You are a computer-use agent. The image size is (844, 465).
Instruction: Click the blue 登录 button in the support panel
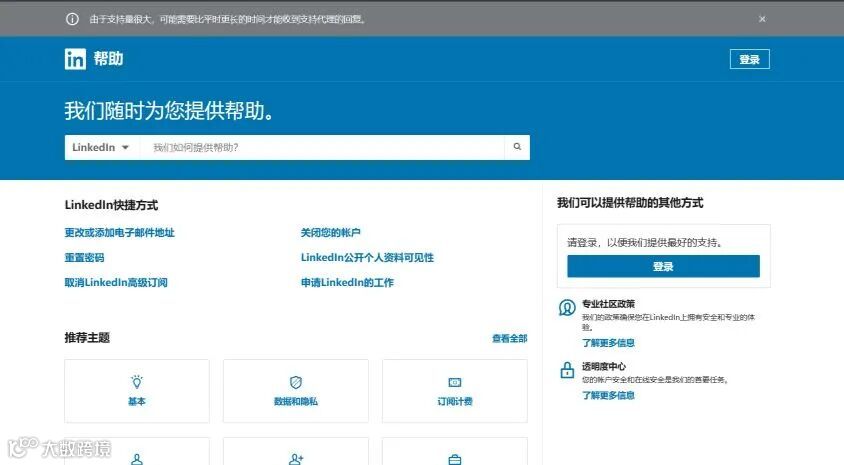click(663, 266)
